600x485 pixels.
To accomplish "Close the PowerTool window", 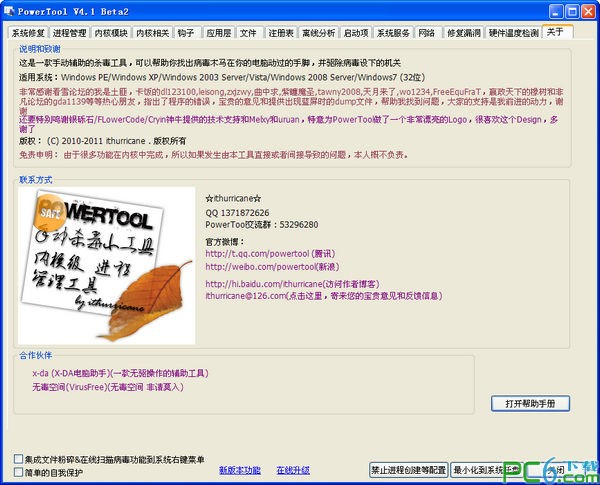I will click(x=589, y=11).
